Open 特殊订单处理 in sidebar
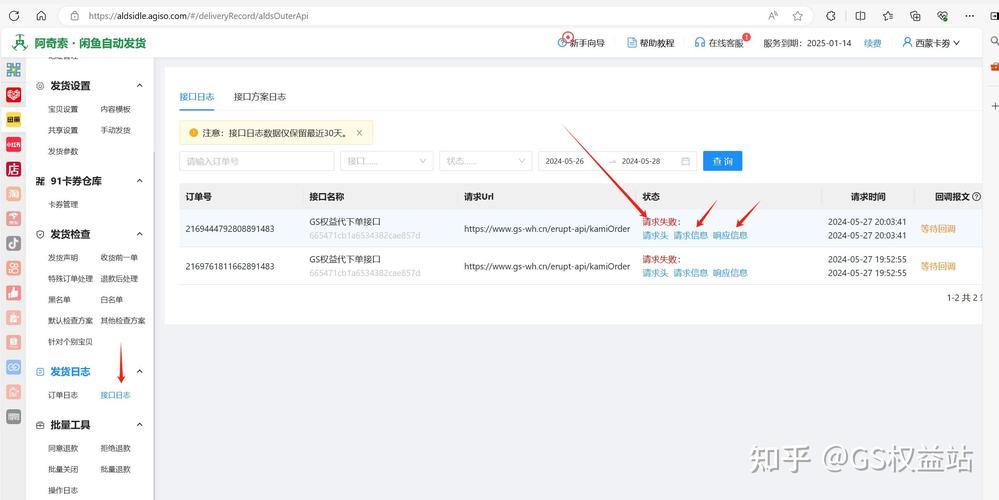 click(71, 278)
